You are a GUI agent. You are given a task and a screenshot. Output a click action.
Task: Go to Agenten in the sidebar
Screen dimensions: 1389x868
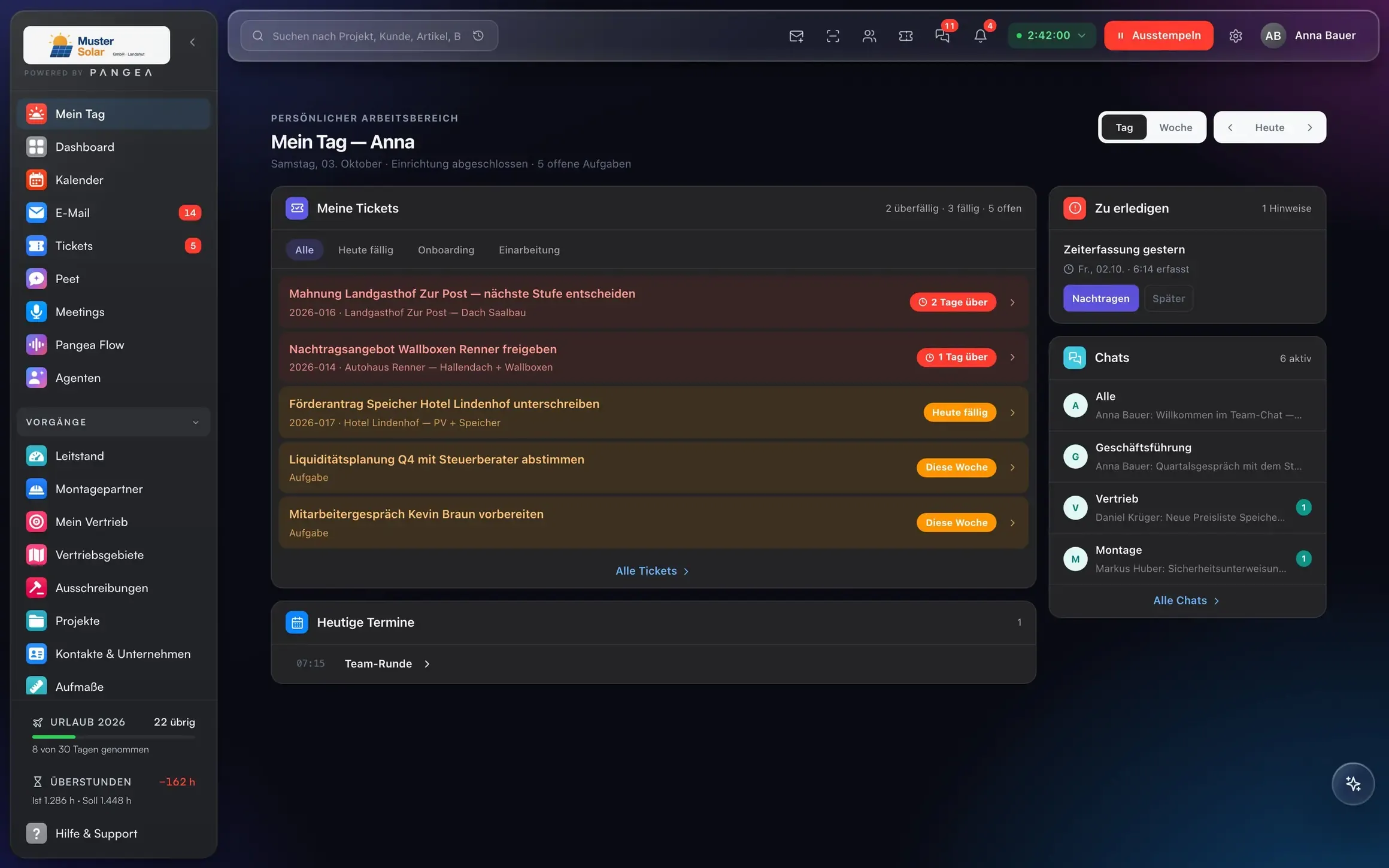point(114,378)
